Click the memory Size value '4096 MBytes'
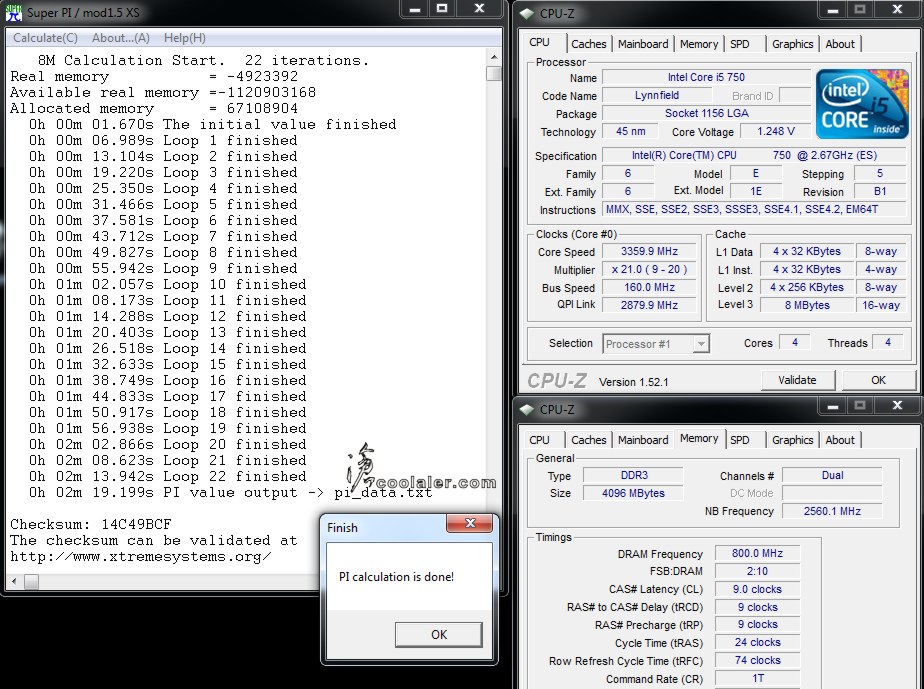Screen dimensions: 924x689 pos(633,493)
